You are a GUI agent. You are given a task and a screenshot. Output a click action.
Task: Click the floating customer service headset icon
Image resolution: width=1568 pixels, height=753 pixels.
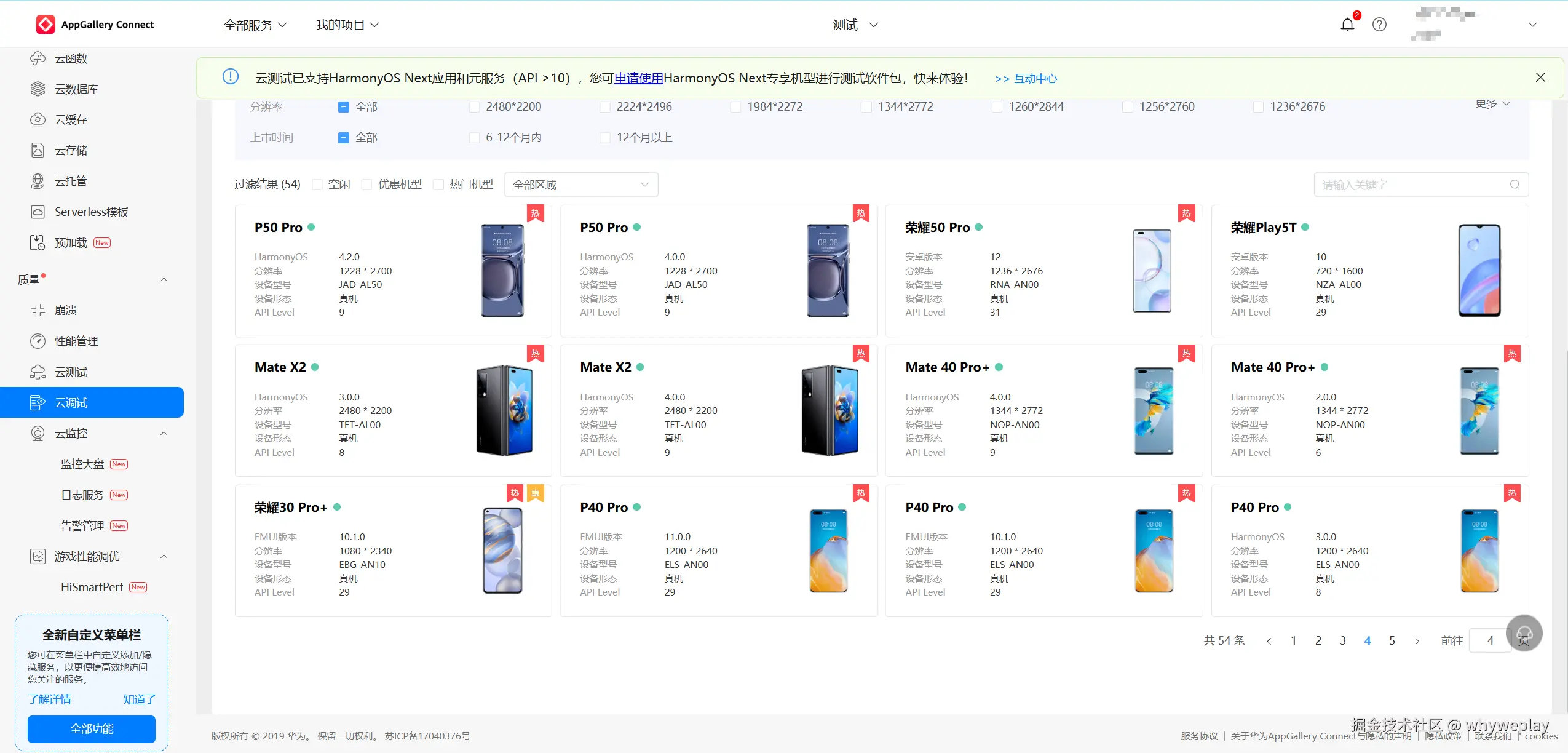coord(1524,633)
